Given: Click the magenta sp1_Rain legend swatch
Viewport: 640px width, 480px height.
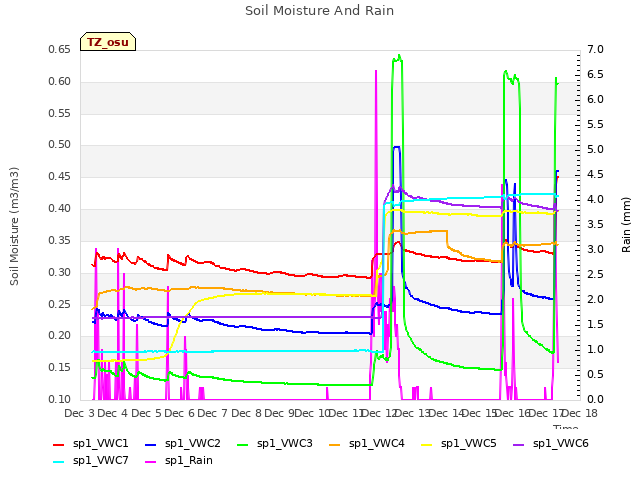Looking at the screenshot, I should click(151, 462).
